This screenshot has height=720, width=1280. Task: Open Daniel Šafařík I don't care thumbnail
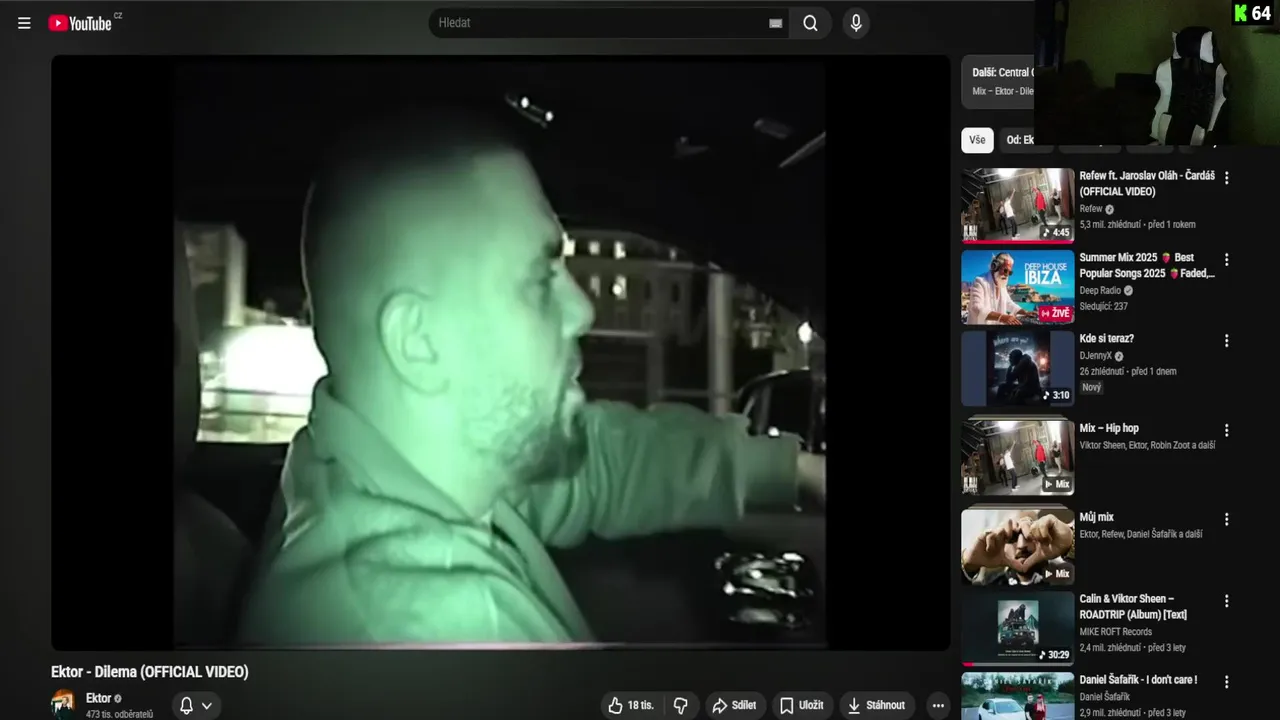pos(1018,696)
